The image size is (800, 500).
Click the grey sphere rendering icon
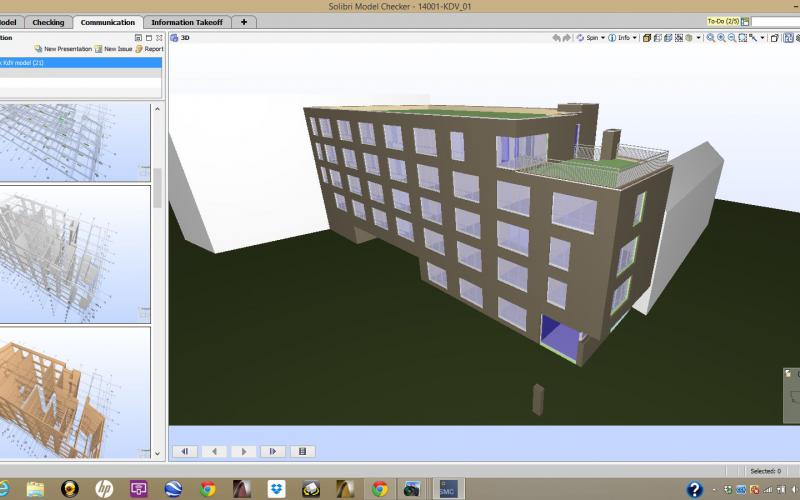pyautogui.click(x=689, y=38)
